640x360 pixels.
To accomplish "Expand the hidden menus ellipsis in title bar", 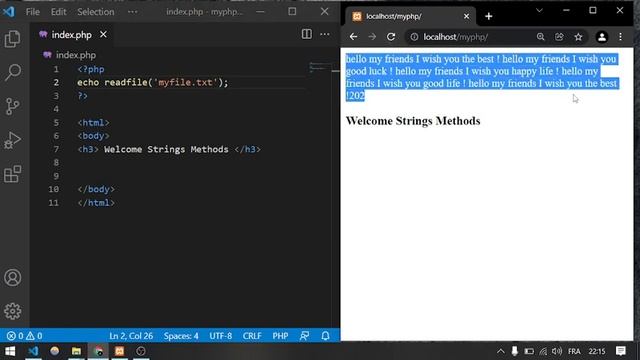I will point(133,12).
